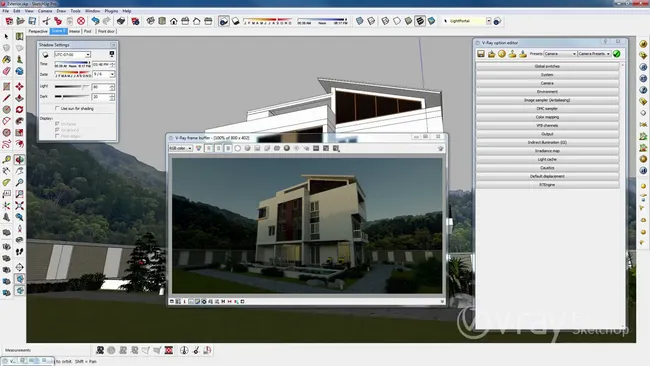Viewport: 650px width, 366px height.
Task: Open the Color mapping section
Action: [x=547, y=117]
